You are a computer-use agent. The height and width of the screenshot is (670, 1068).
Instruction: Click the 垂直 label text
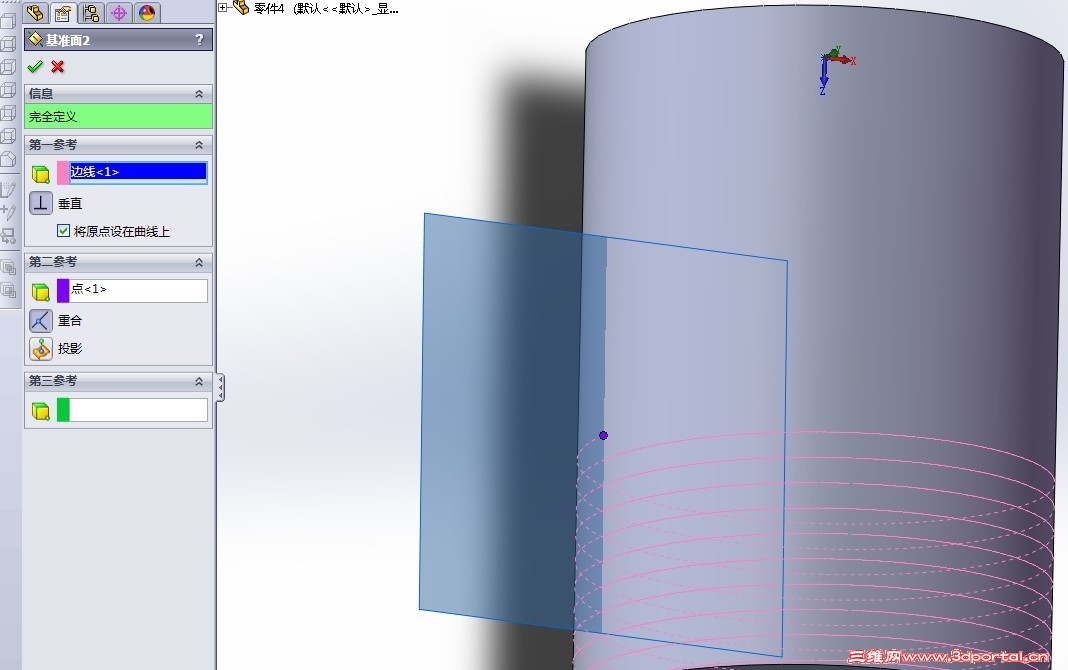tap(70, 204)
